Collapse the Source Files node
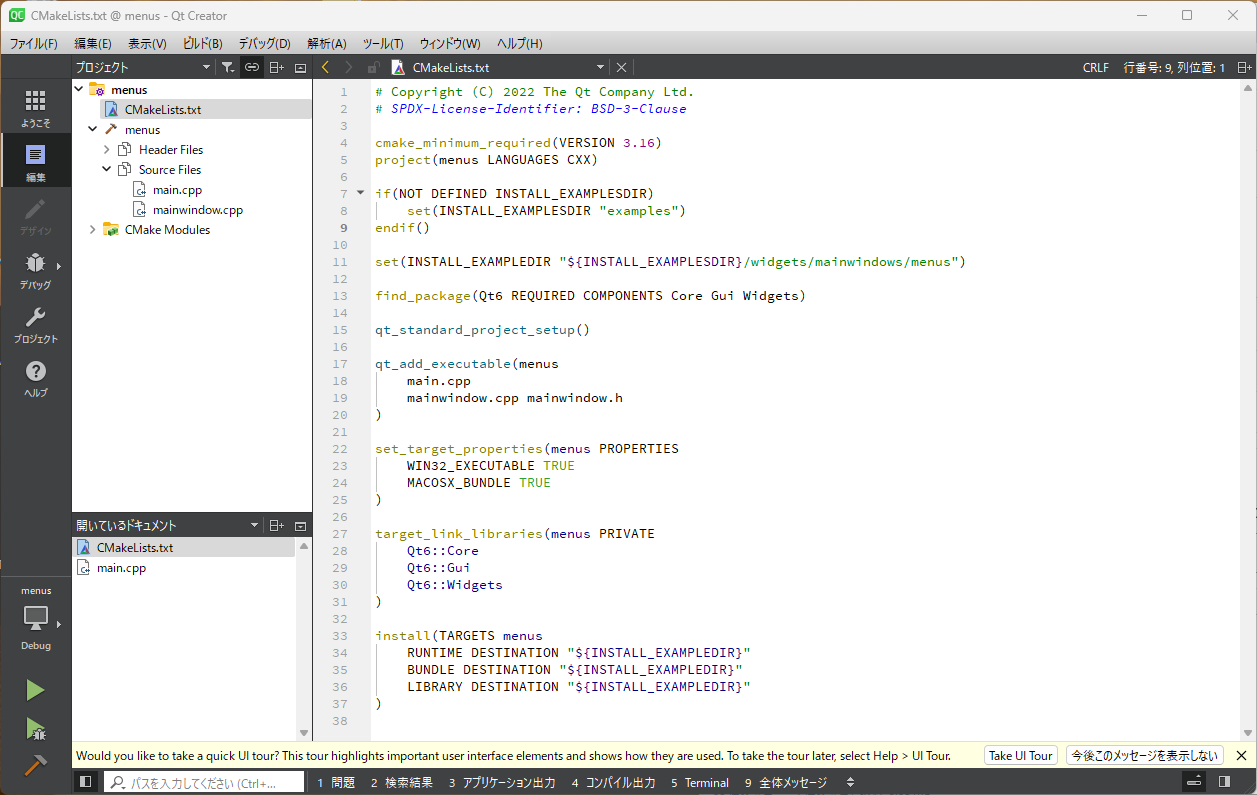The image size is (1257, 795). tap(105, 169)
